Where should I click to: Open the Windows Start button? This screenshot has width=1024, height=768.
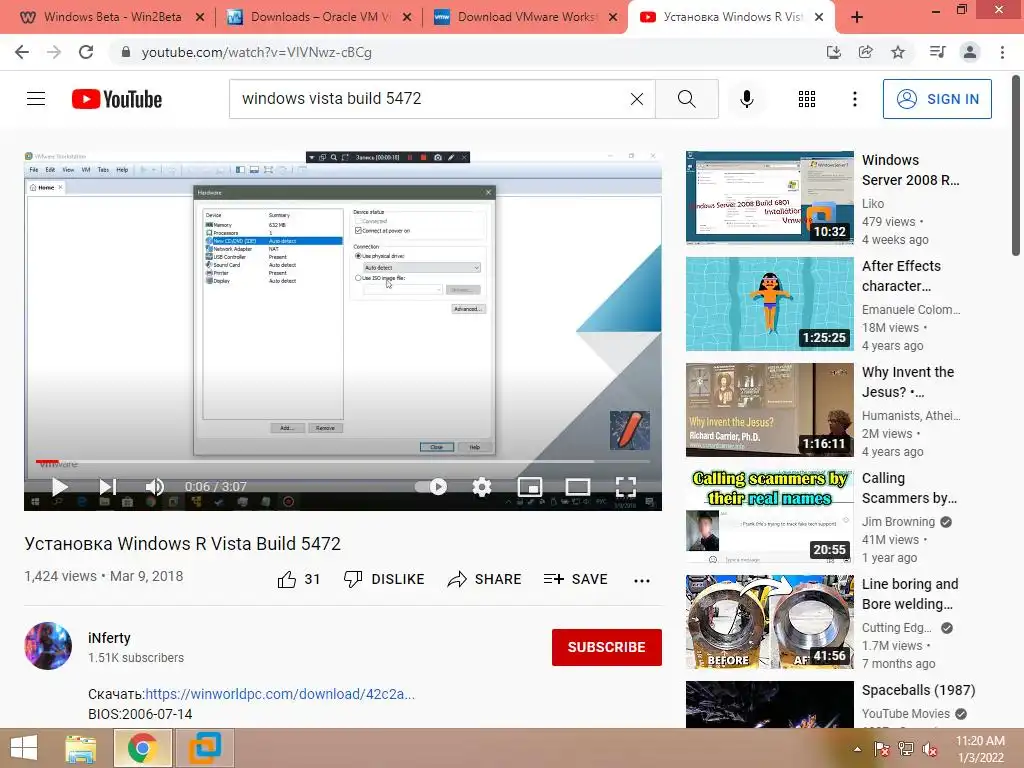point(24,748)
